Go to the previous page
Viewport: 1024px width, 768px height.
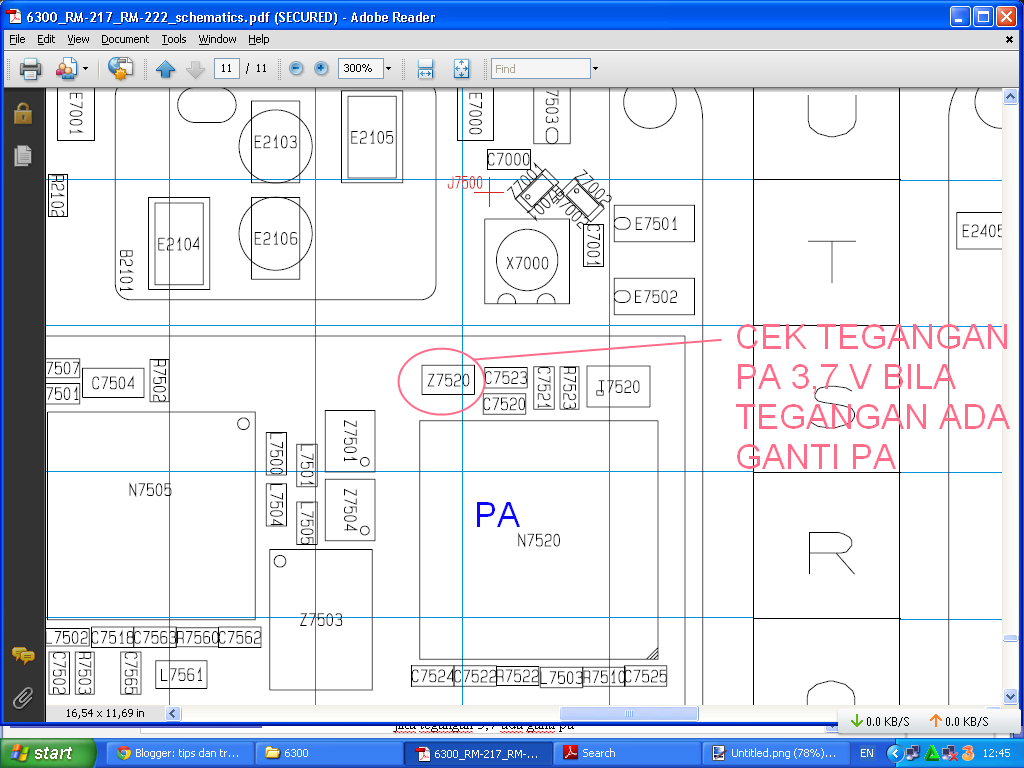click(x=167, y=70)
